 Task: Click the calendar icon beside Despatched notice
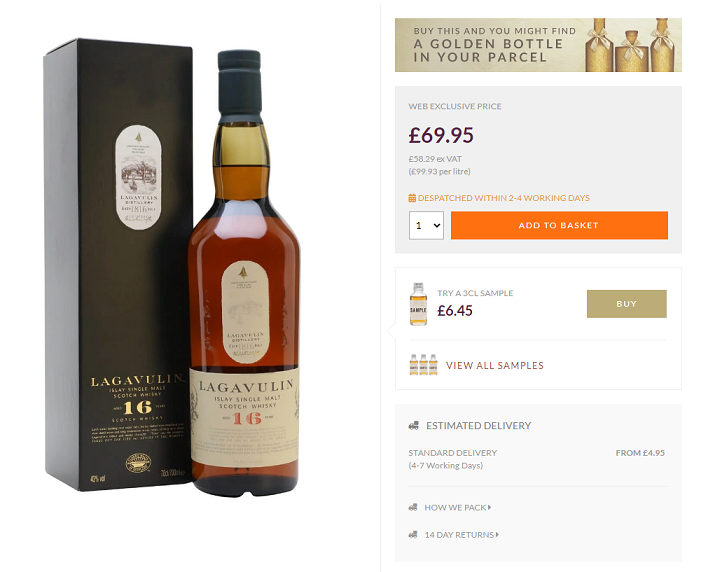pyautogui.click(x=412, y=198)
